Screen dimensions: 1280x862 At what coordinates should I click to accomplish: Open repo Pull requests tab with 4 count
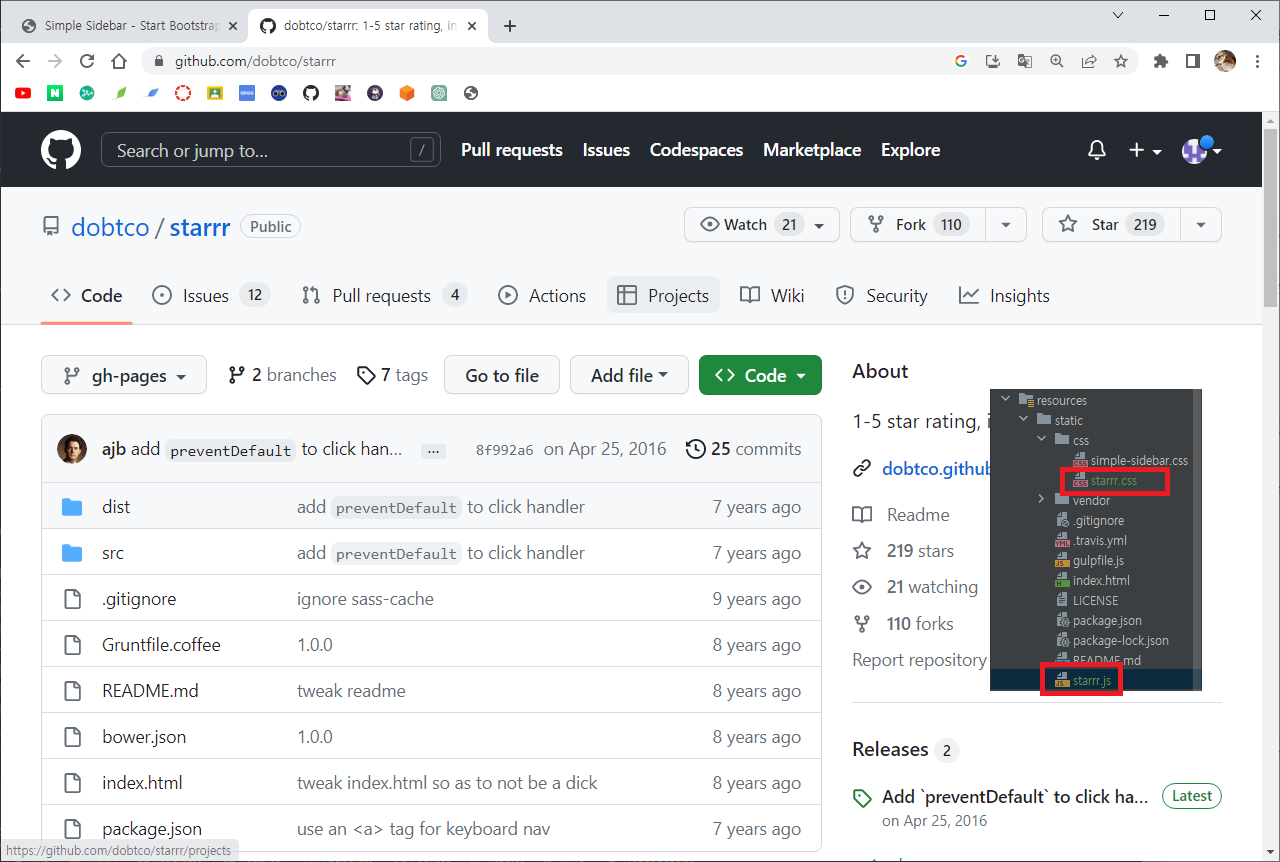pyautogui.click(x=384, y=296)
